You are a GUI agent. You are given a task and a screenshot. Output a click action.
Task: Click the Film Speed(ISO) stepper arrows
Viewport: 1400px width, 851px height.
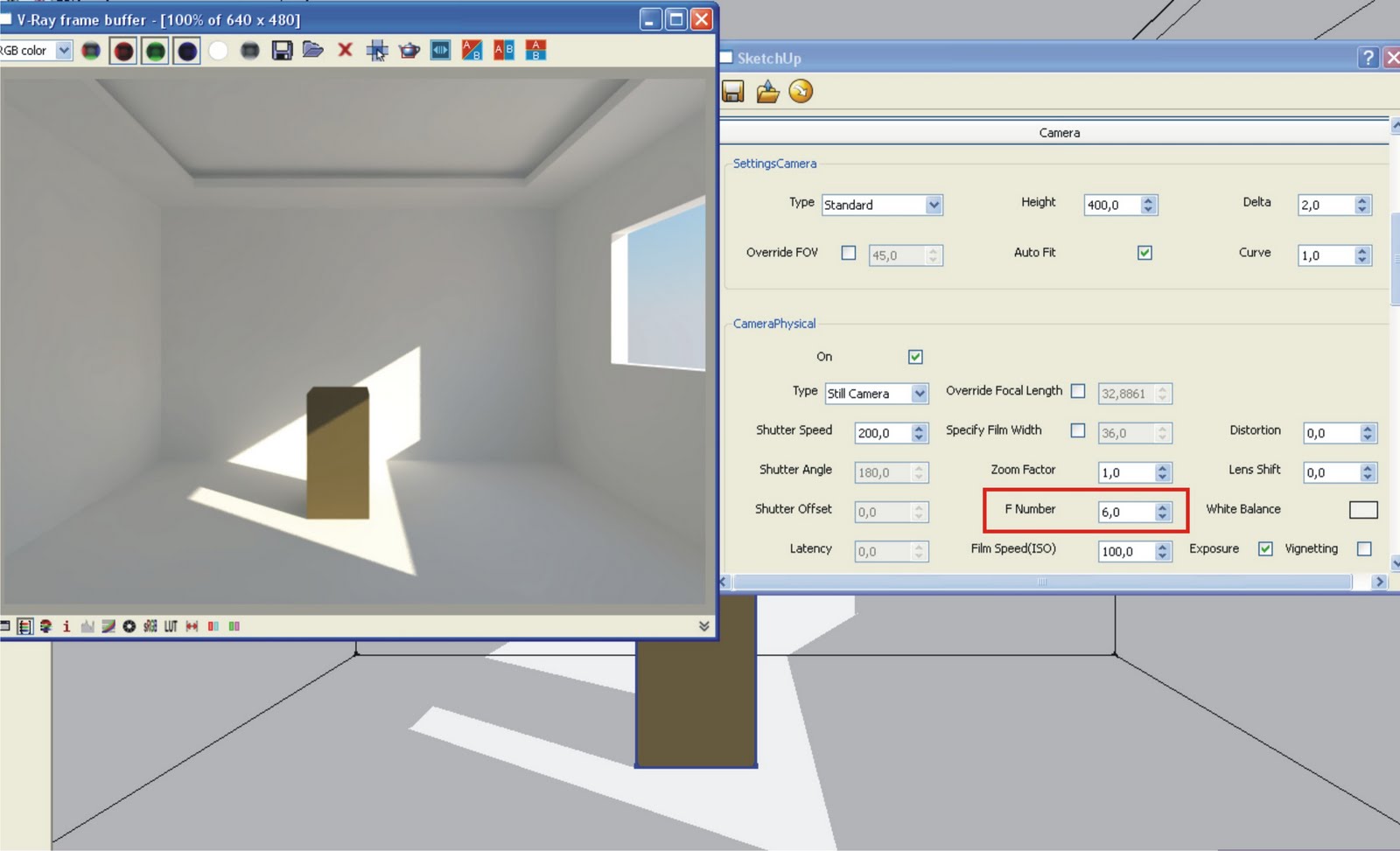tap(1162, 552)
